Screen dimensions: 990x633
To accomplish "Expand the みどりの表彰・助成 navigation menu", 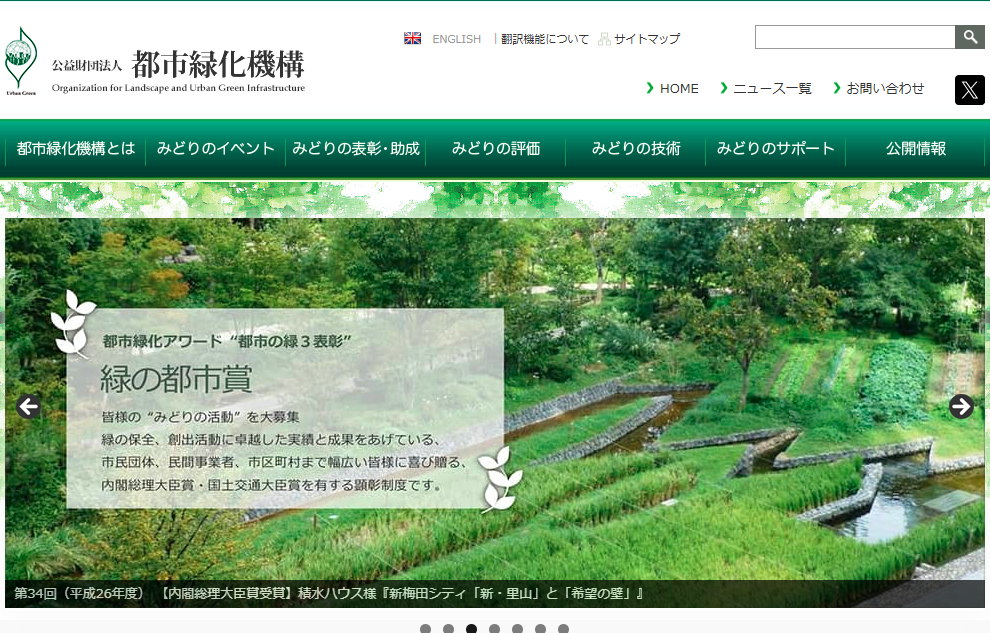I will pyautogui.click(x=355, y=148).
